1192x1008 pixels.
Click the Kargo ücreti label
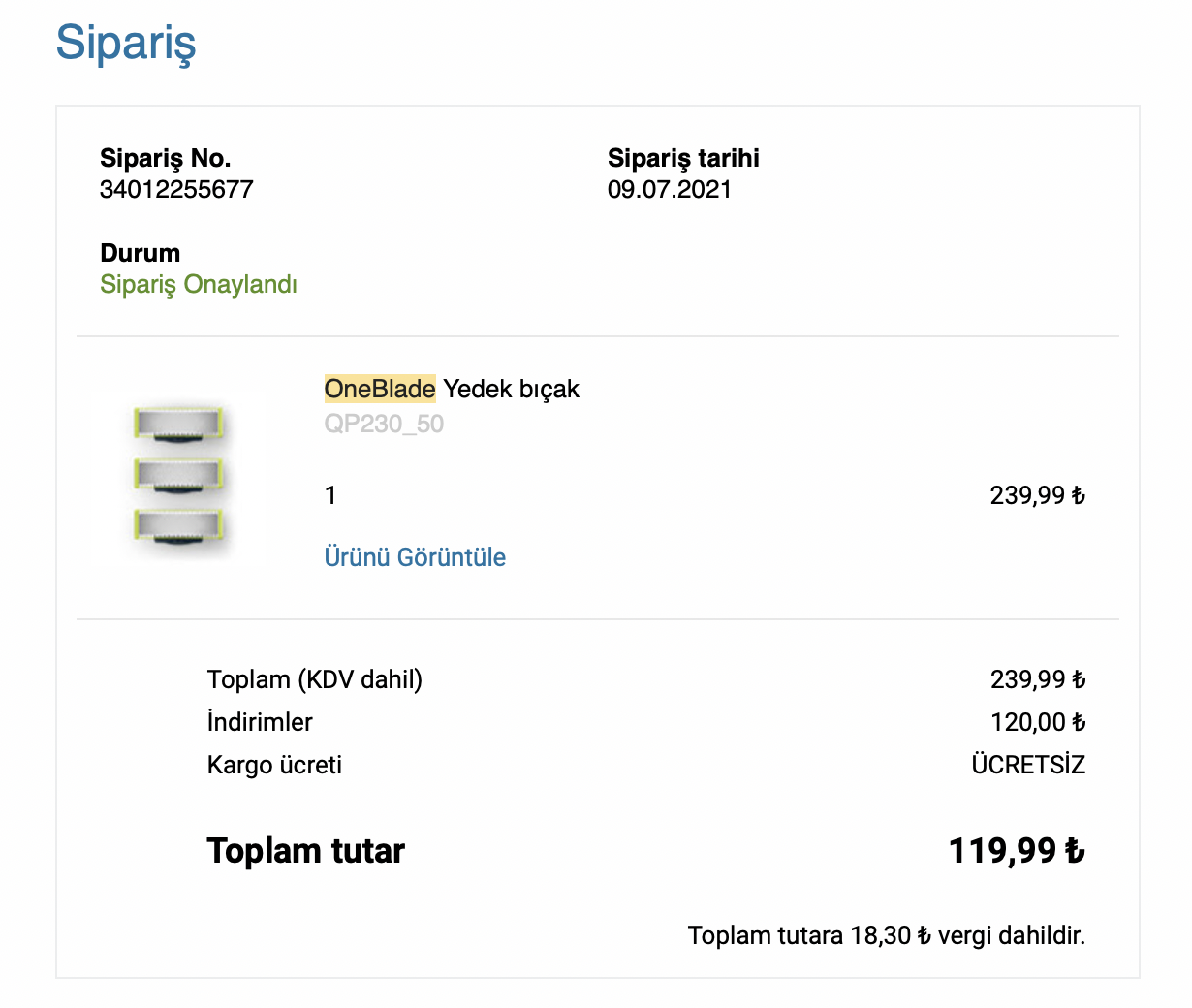pyautogui.click(x=274, y=765)
